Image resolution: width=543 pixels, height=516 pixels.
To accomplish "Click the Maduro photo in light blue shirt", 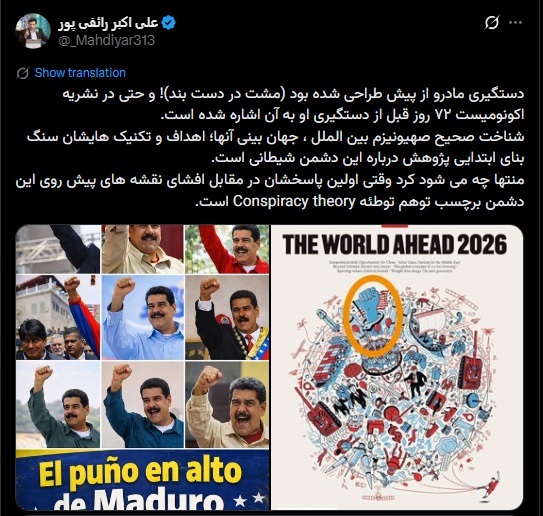I will pyautogui.click(x=143, y=317).
